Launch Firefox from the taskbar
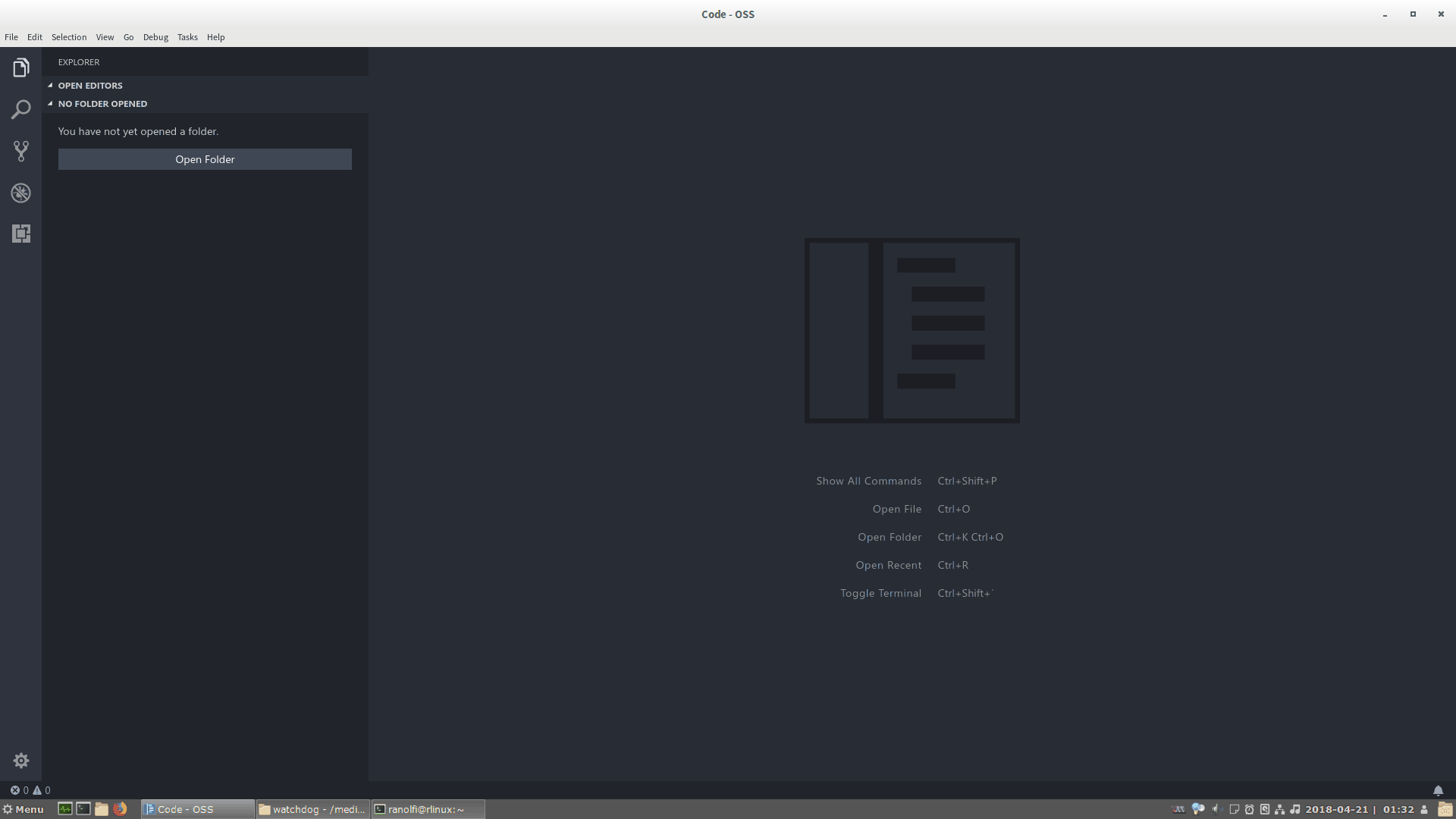 coord(120,809)
